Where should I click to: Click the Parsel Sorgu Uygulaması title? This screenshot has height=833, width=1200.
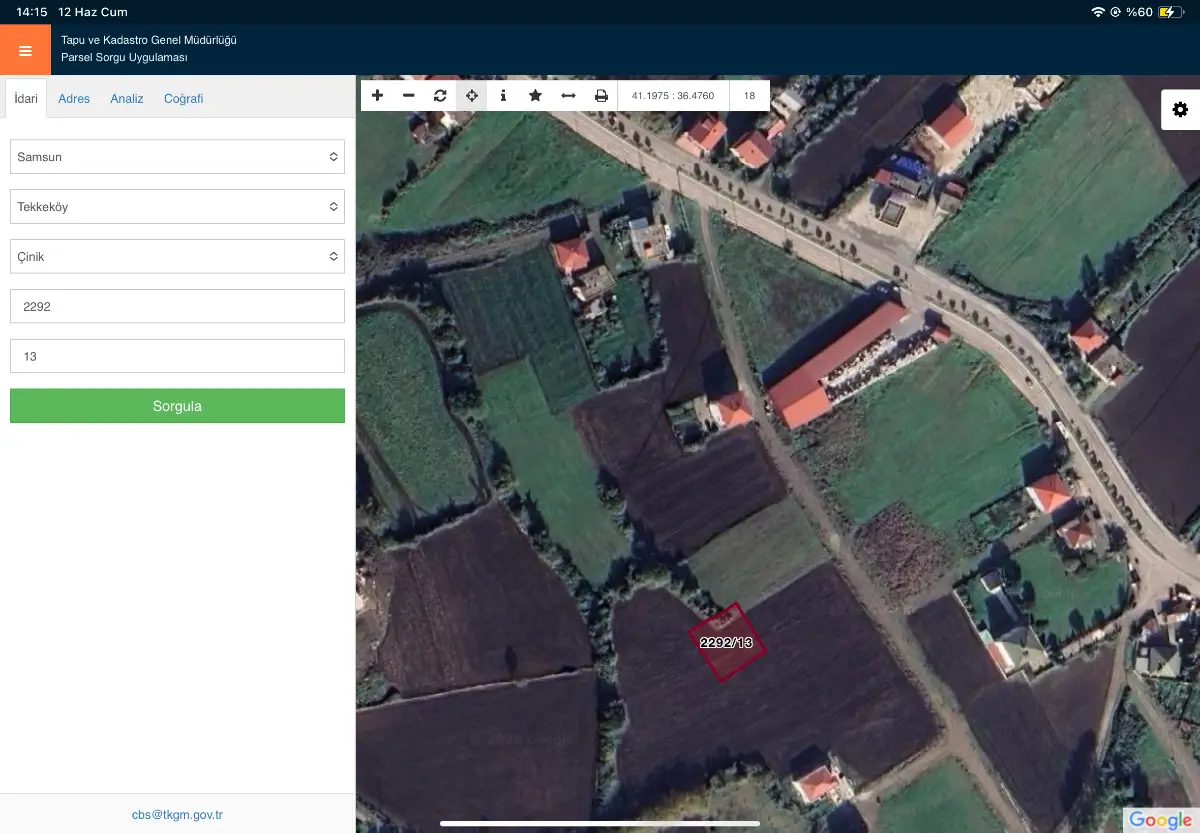click(124, 58)
